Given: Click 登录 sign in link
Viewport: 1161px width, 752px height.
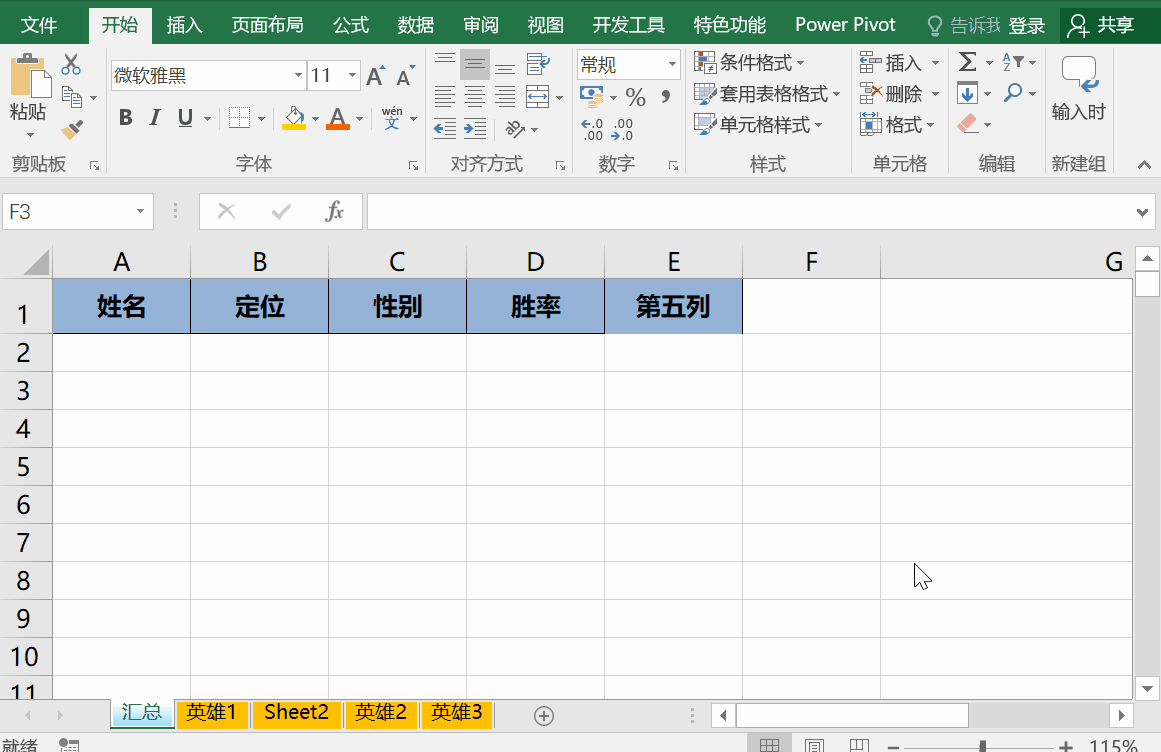Looking at the screenshot, I should 1027,27.
